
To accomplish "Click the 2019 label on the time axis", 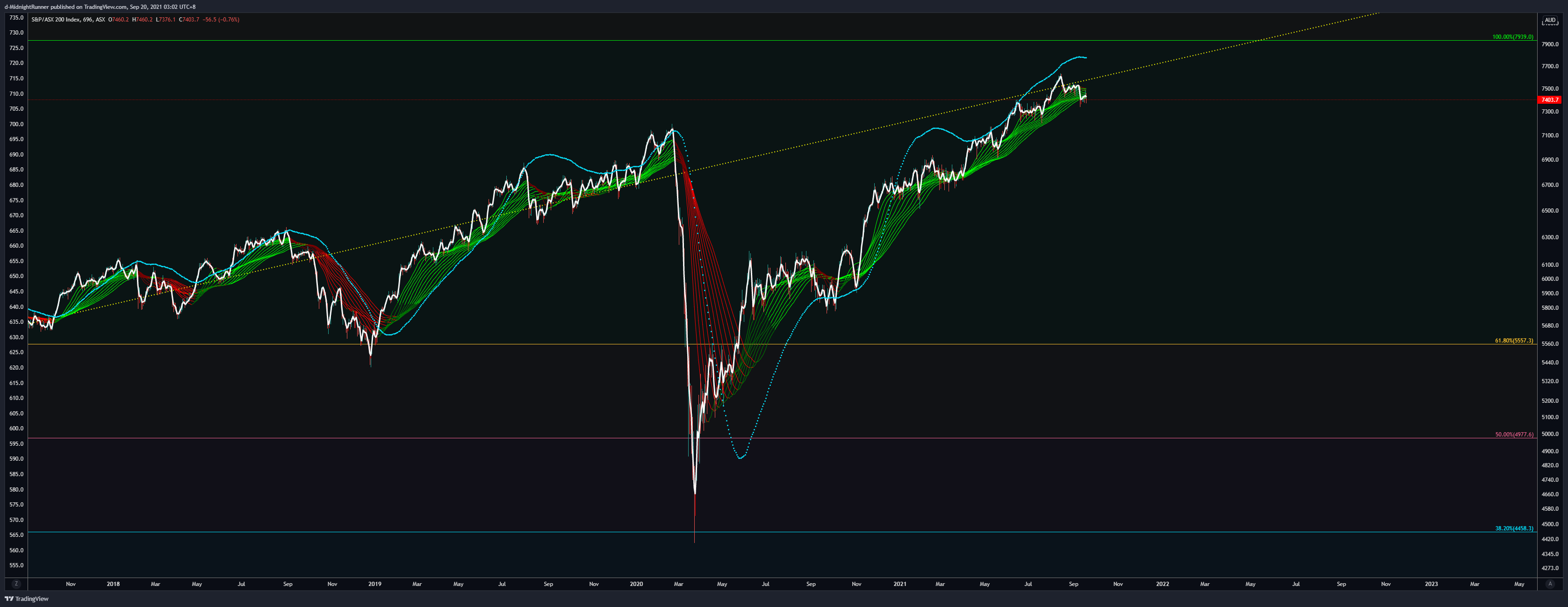I will (x=375, y=584).
